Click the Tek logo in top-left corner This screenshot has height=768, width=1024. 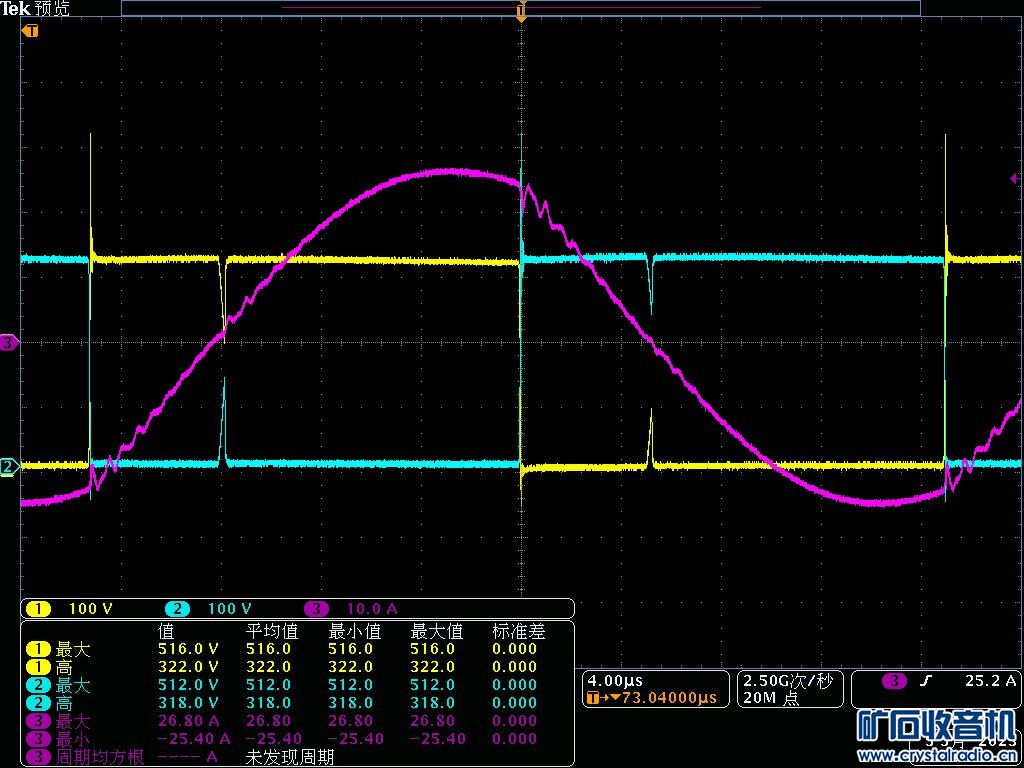[16, 9]
